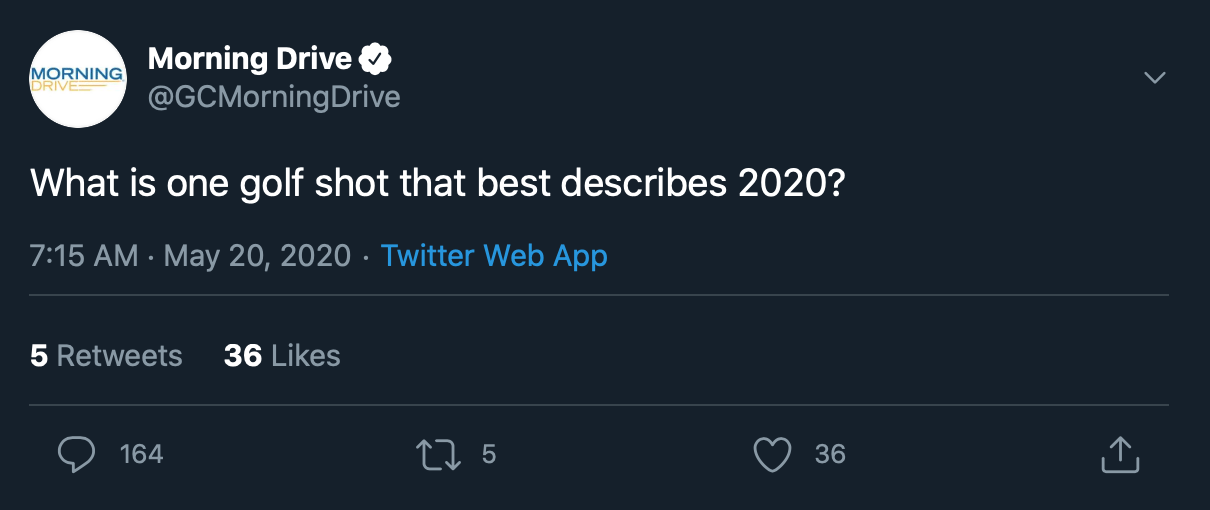Open the Morning Drive display name
This screenshot has width=1210, height=510.
point(250,59)
